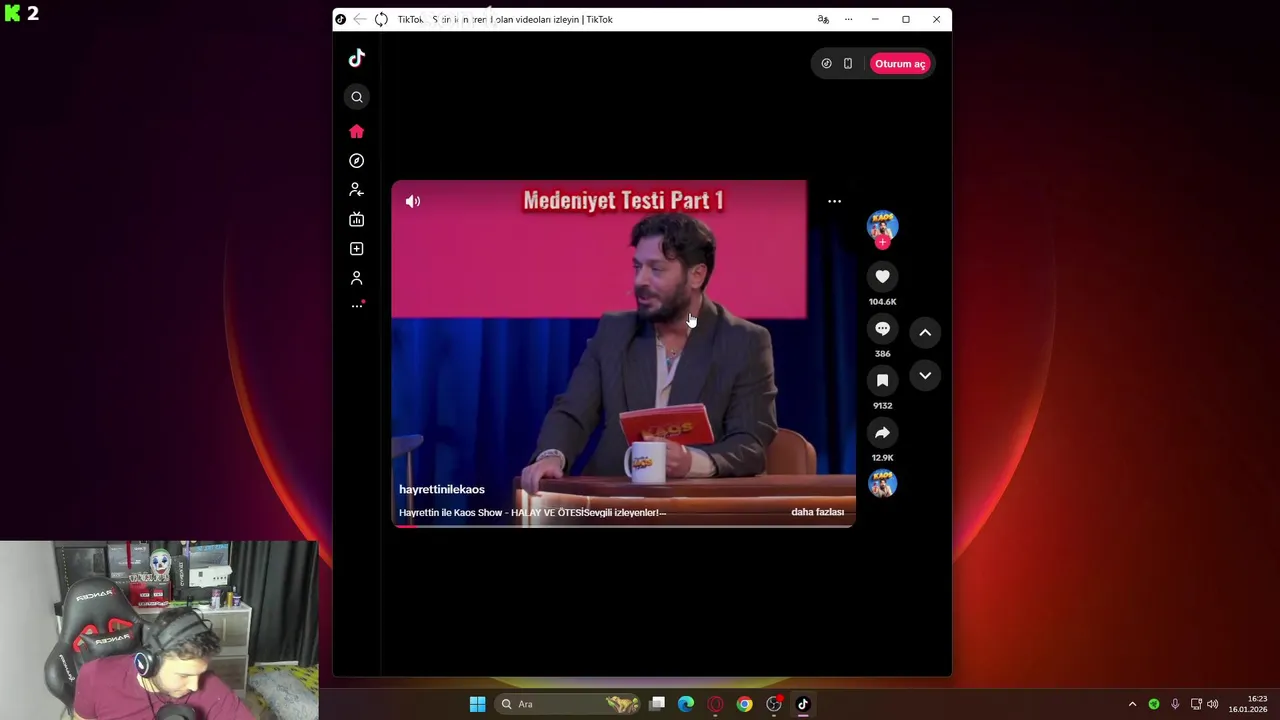1280x720 pixels.
Task: Open OBS Studio from the taskbar
Action: pos(773,704)
